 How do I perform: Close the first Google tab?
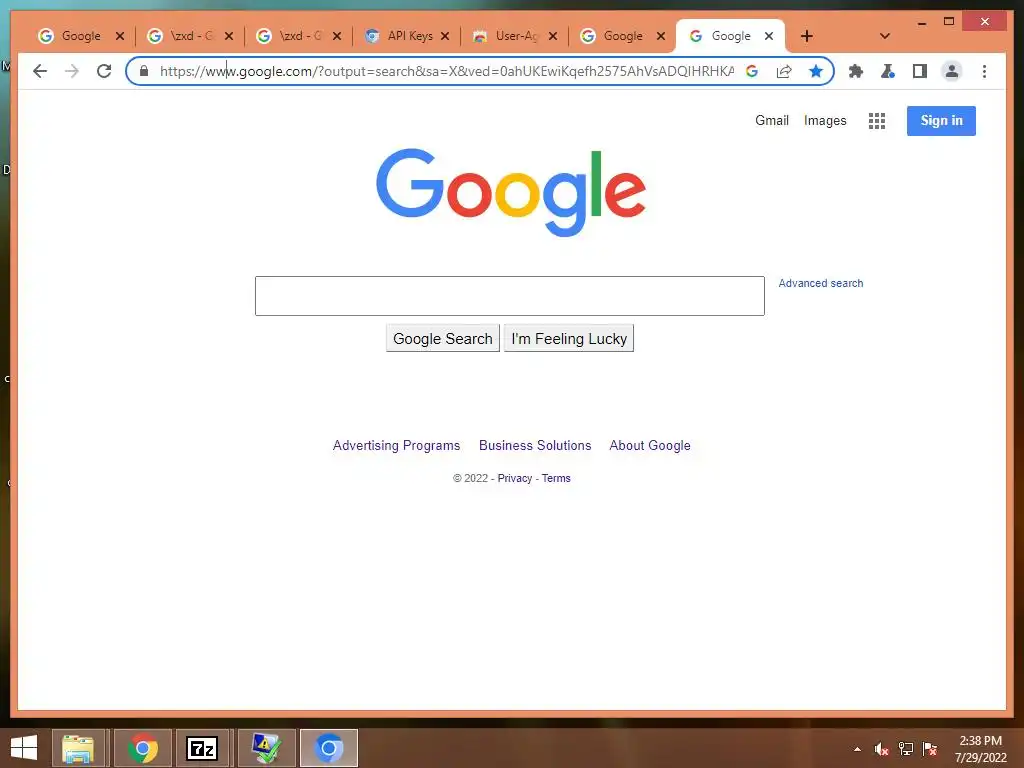coord(120,36)
